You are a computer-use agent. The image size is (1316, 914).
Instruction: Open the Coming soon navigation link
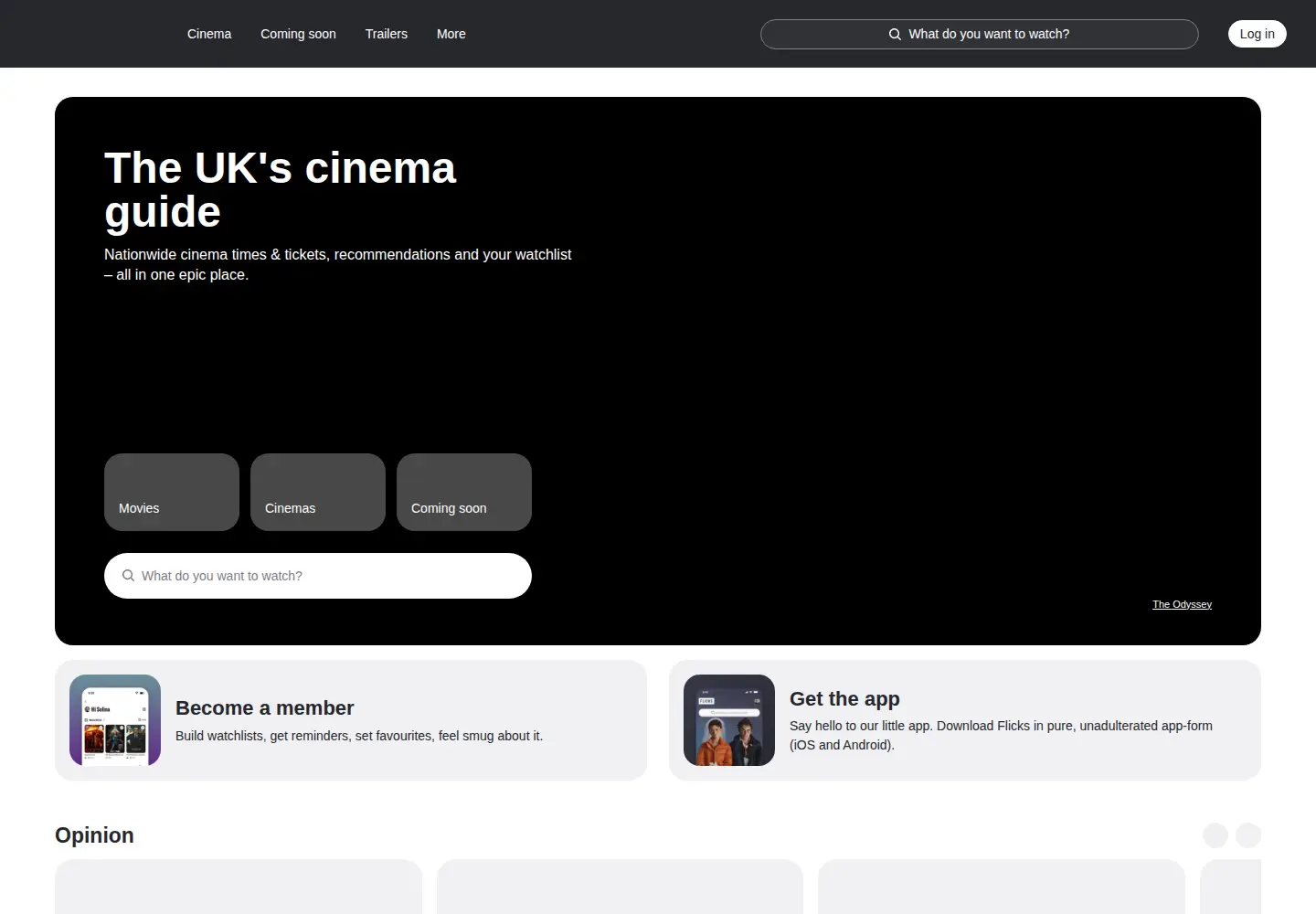(298, 34)
